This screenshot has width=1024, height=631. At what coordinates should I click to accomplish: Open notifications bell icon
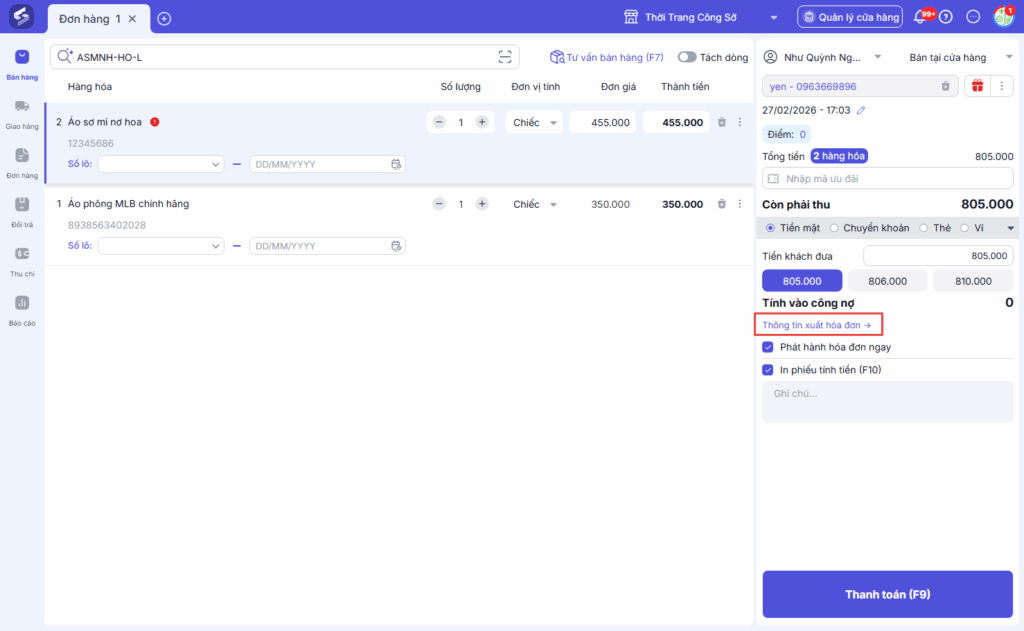tap(920, 17)
